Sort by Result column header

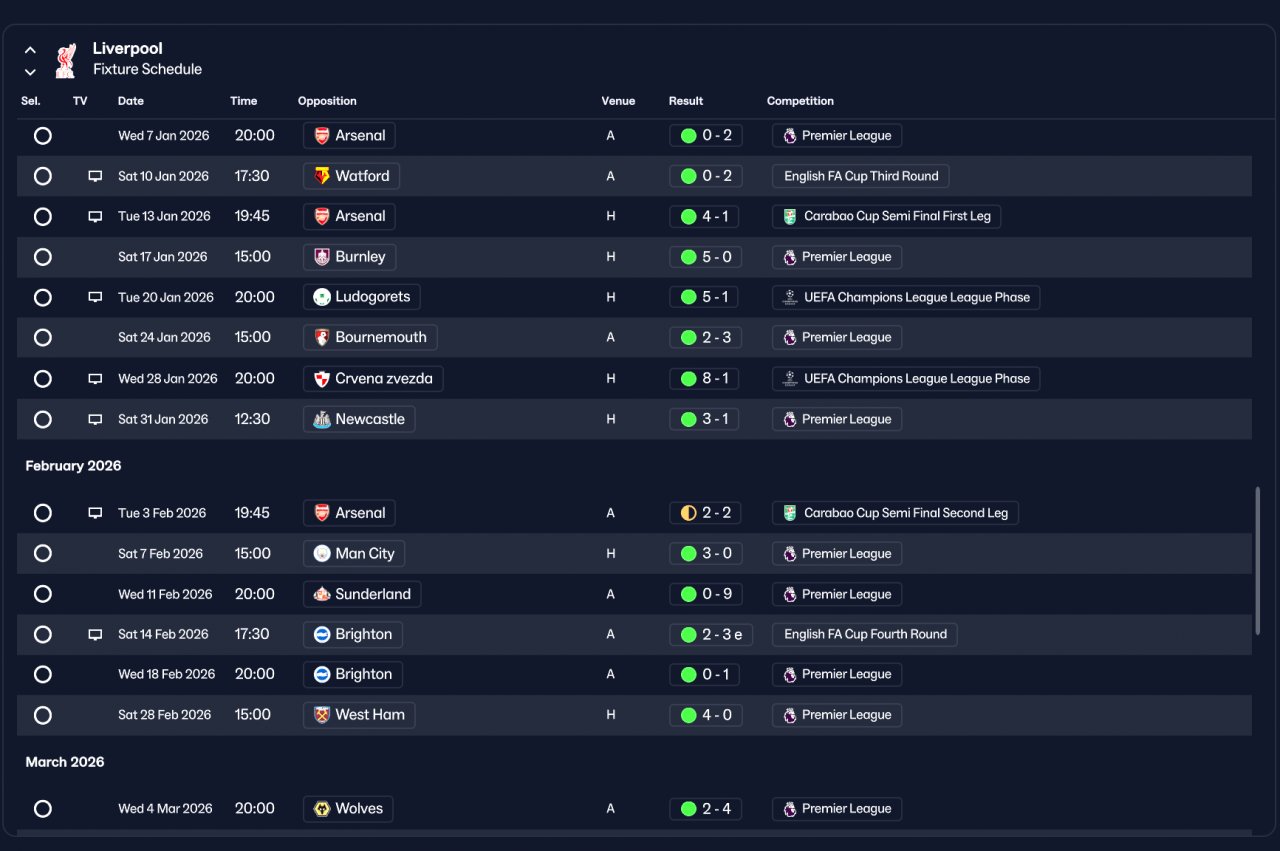tap(686, 101)
